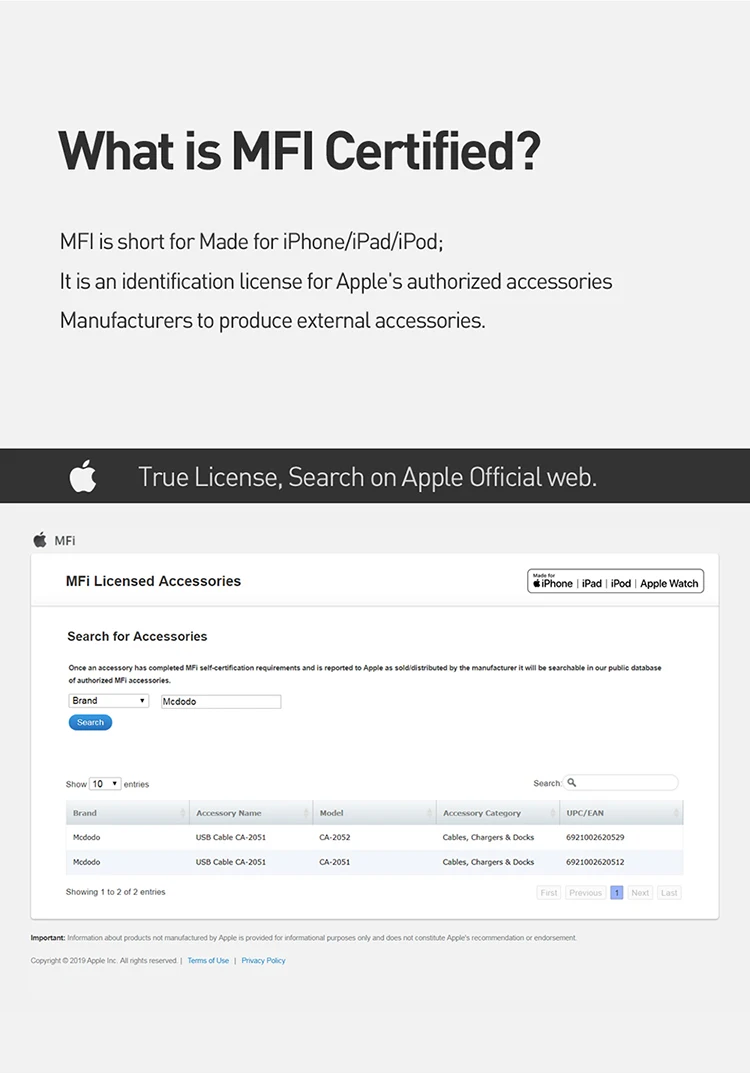This screenshot has height=1073, width=750.
Task: Open the Privacy Policy link
Action: coord(263,961)
